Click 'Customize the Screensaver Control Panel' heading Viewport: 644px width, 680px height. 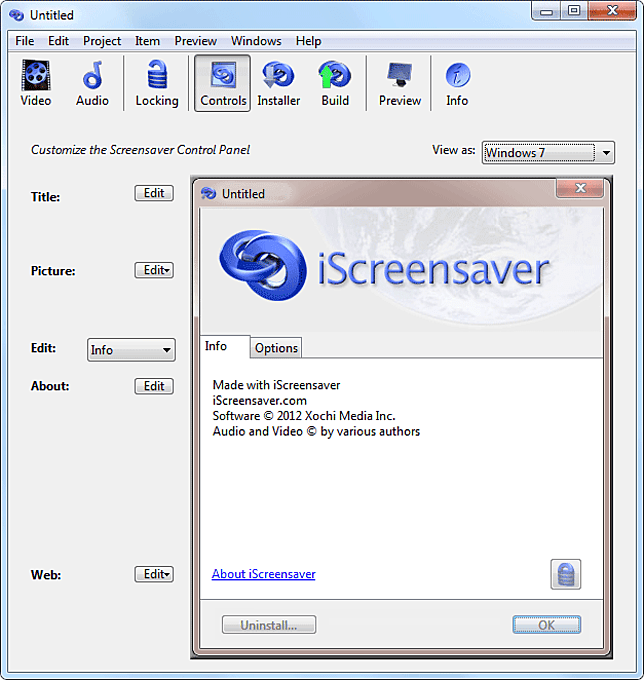point(141,150)
